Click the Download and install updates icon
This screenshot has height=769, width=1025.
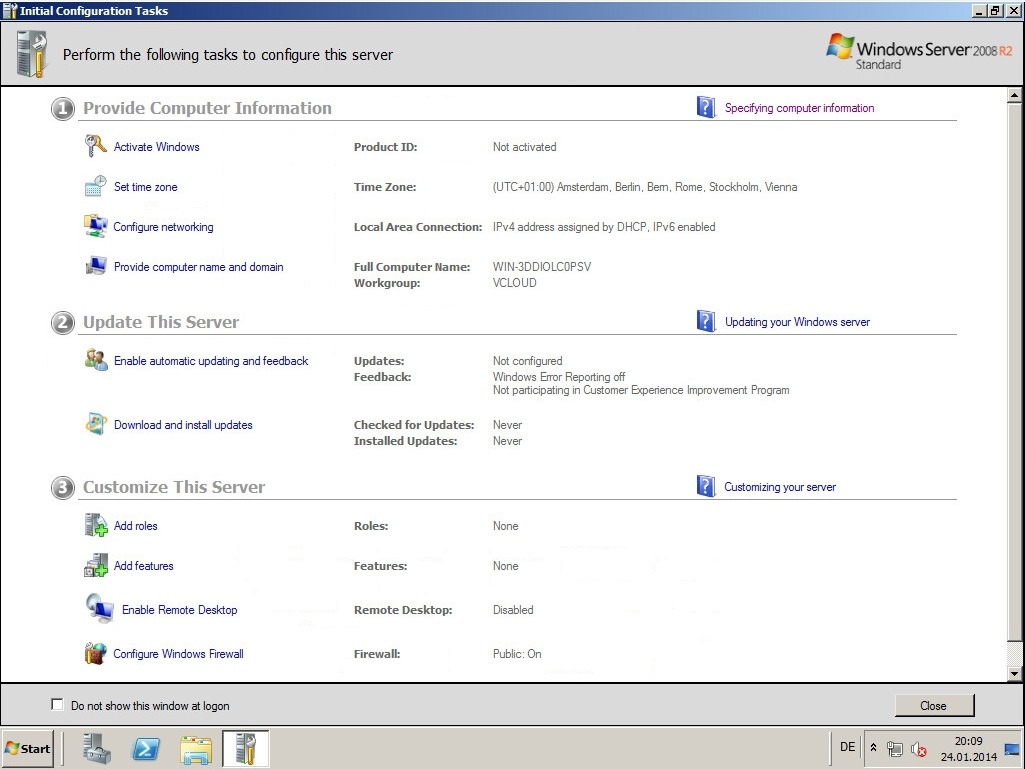[x=96, y=424]
